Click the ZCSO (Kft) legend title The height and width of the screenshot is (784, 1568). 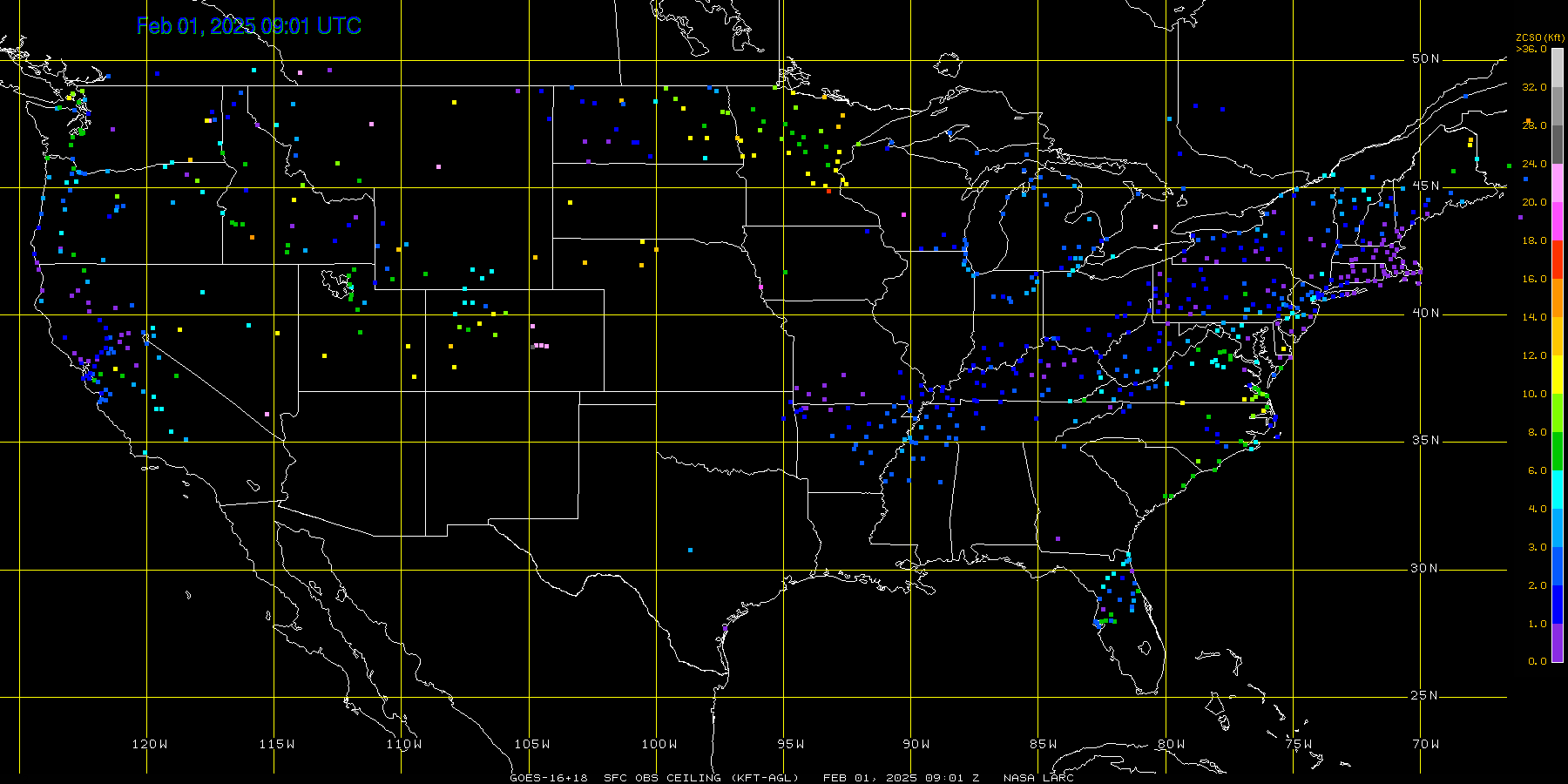pos(1540,37)
